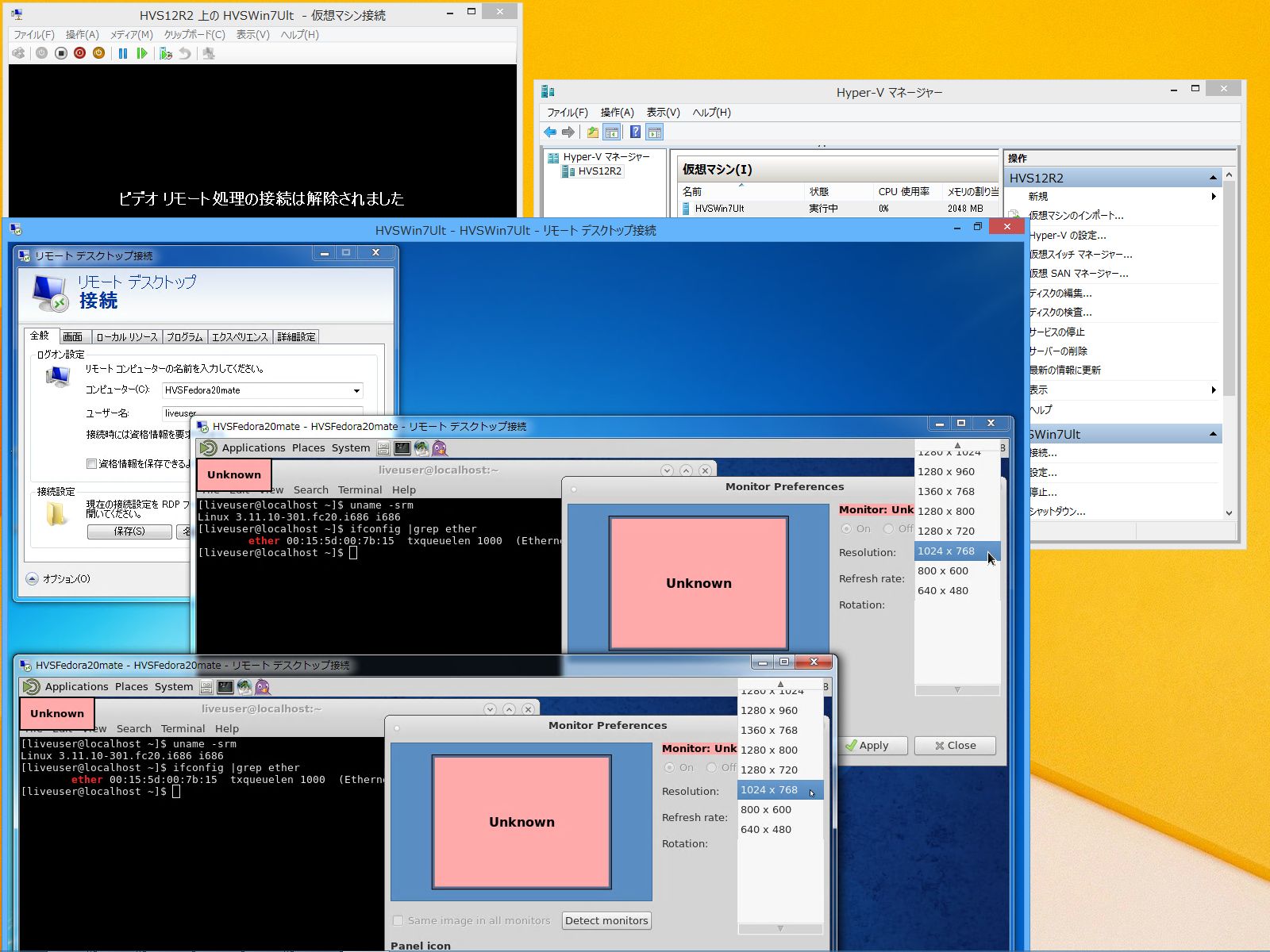Choose 1280 x 960 in rear resolution list

coord(957,471)
